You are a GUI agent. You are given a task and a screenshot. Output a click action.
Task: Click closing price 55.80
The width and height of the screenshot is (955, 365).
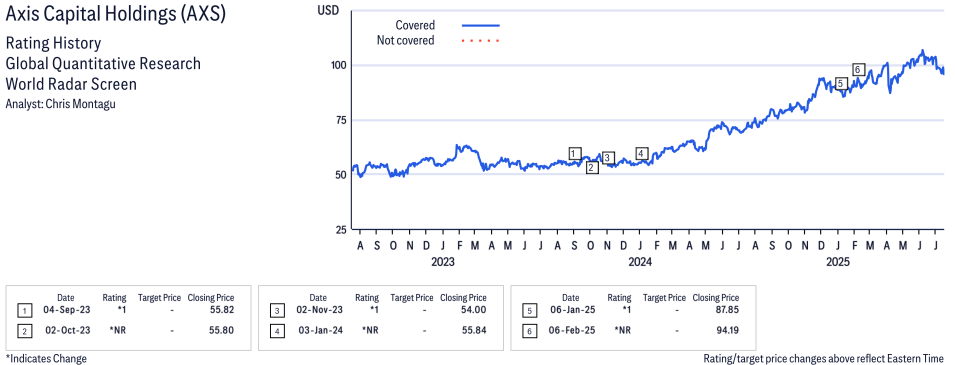[x=222, y=330]
